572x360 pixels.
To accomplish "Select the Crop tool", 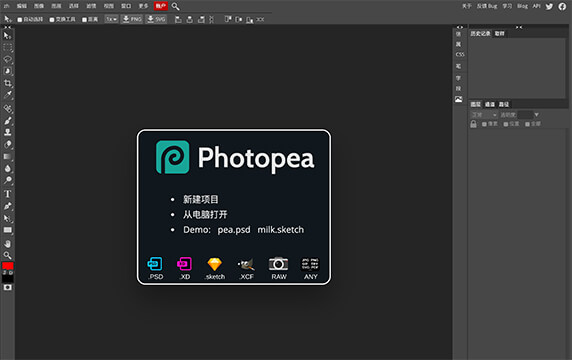I will [7, 83].
